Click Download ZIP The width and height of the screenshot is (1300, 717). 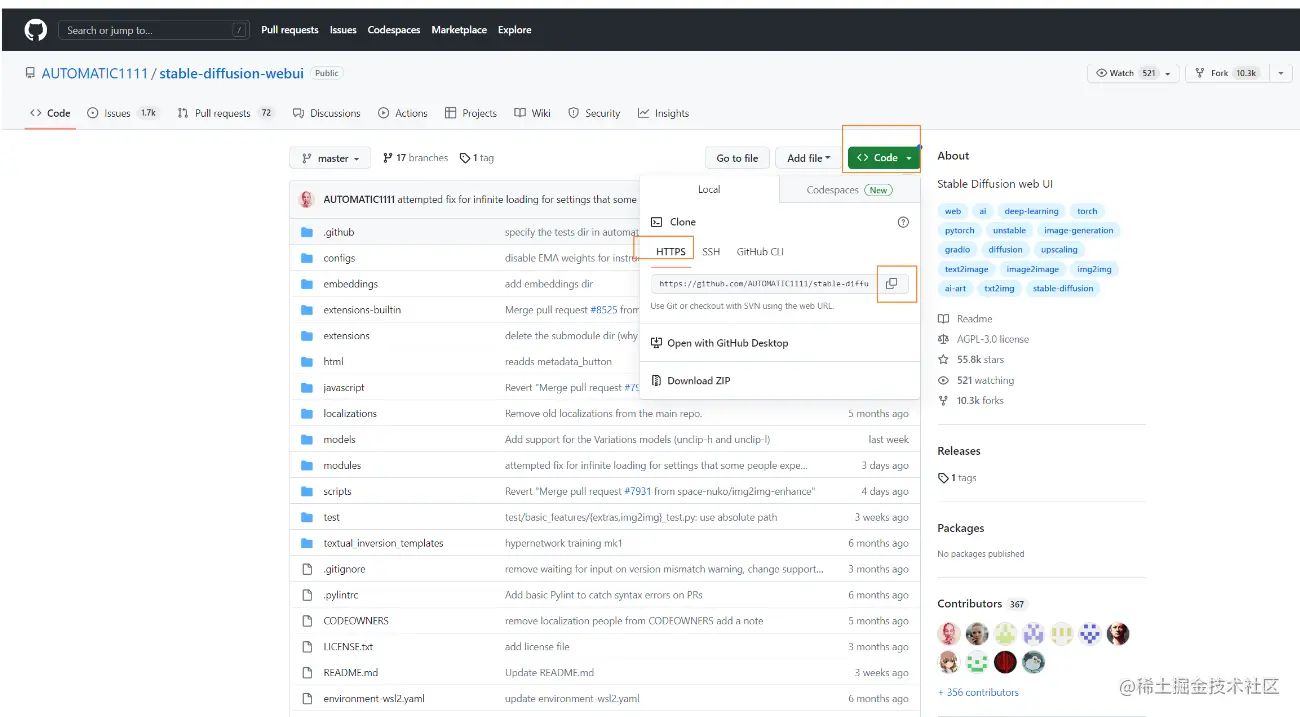pyautogui.click(x=689, y=381)
